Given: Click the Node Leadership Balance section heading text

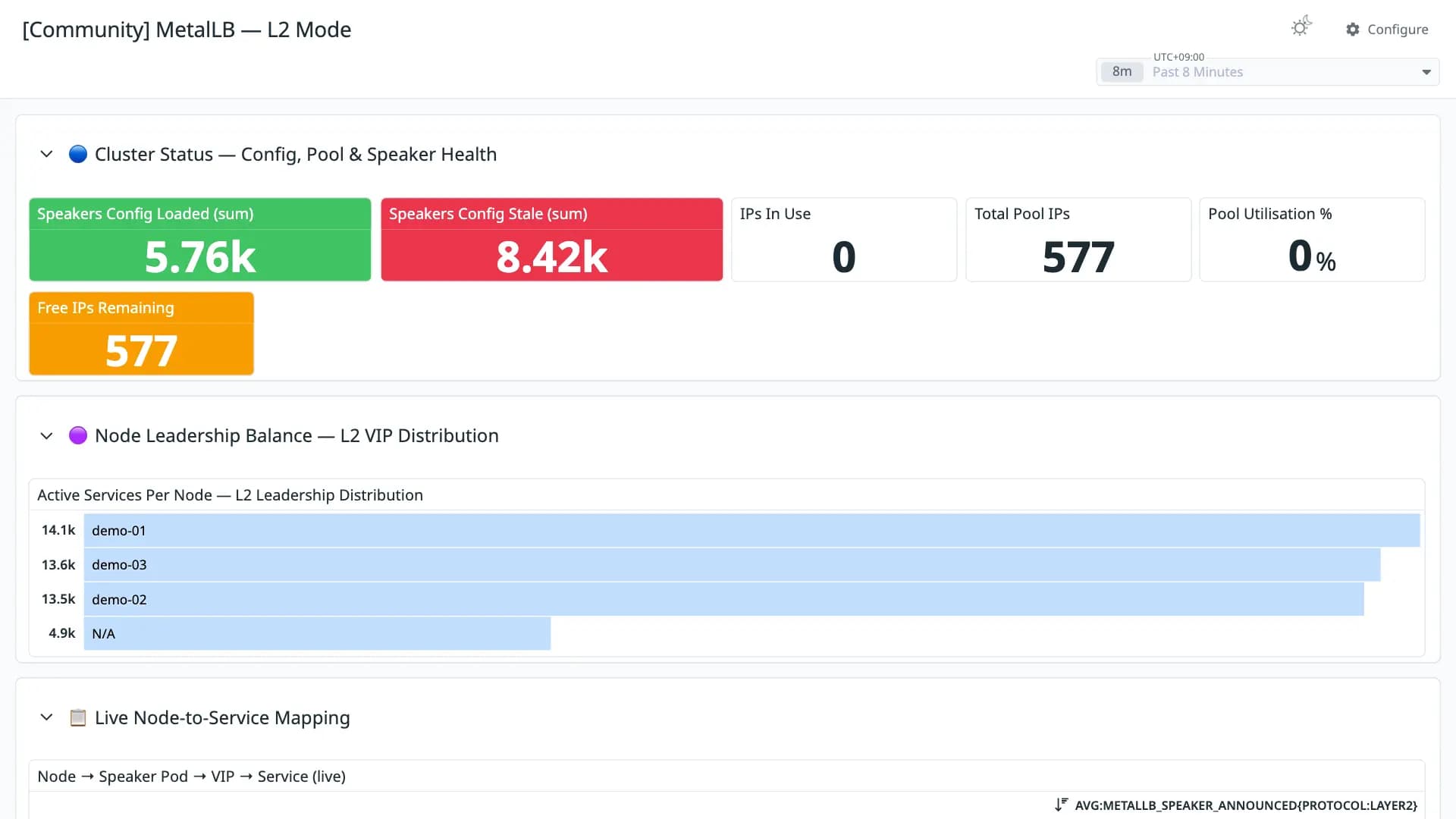Looking at the screenshot, I should click(x=297, y=436).
